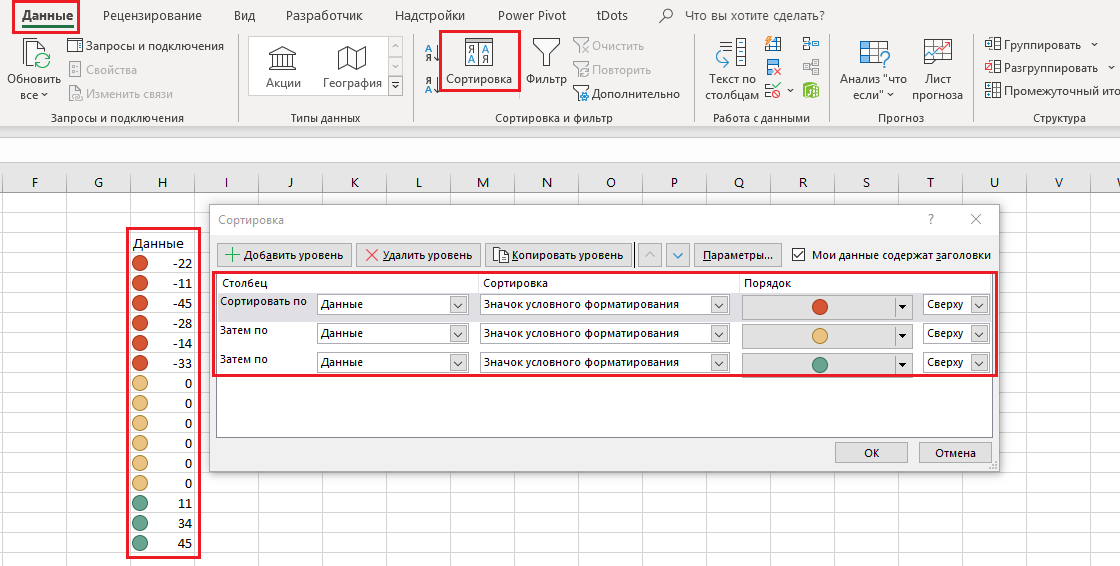Open second row Сверху position dropdown
Viewport: 1120px width, 566px height.
pyautogui.click(x=979, y=334)
